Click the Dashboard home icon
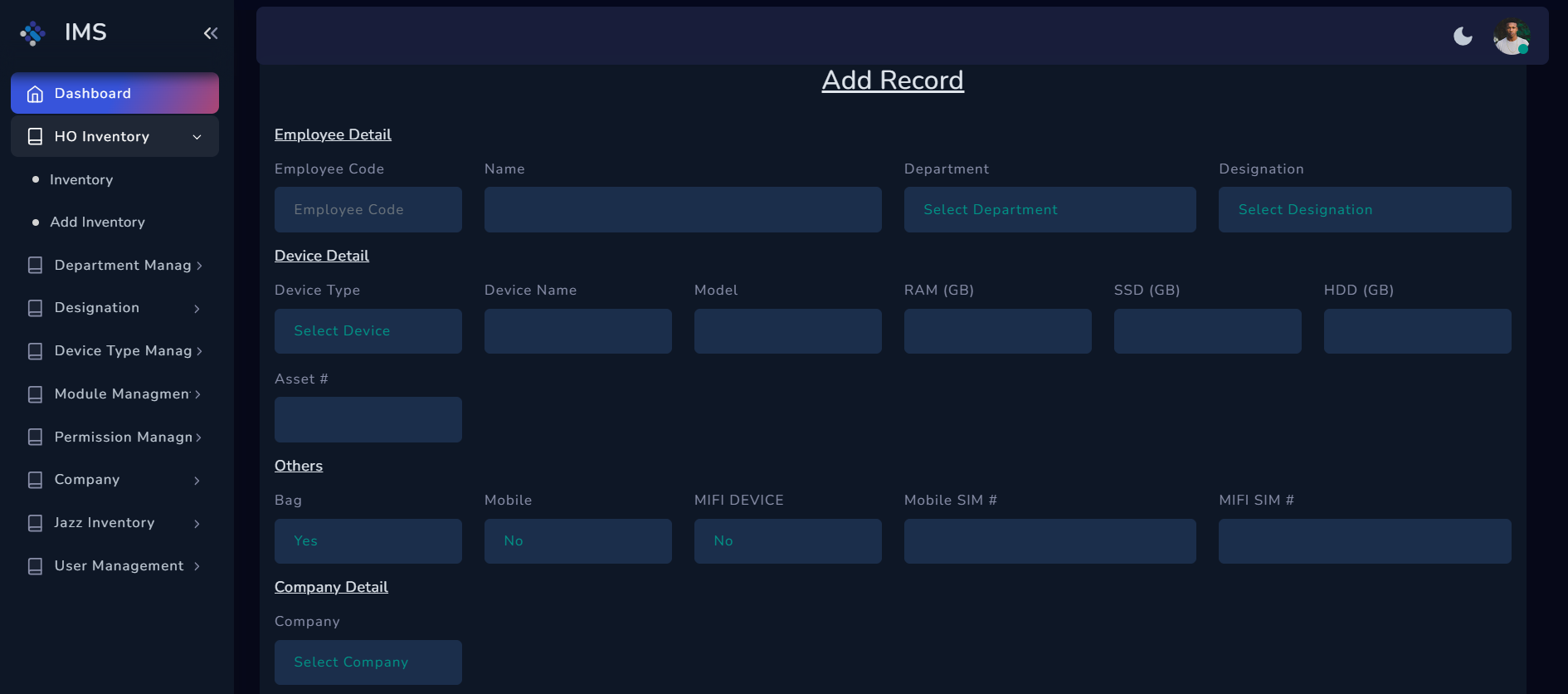The height and width of the screenshot is (694, 1568). (x=35, y=94)
